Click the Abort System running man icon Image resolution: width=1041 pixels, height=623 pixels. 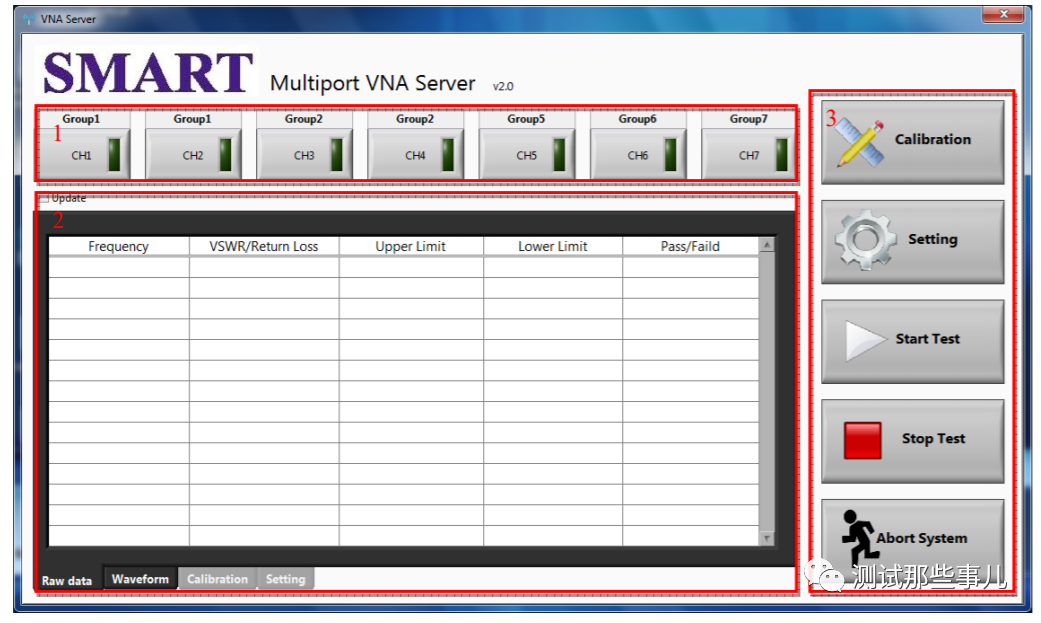pos(859,537)
